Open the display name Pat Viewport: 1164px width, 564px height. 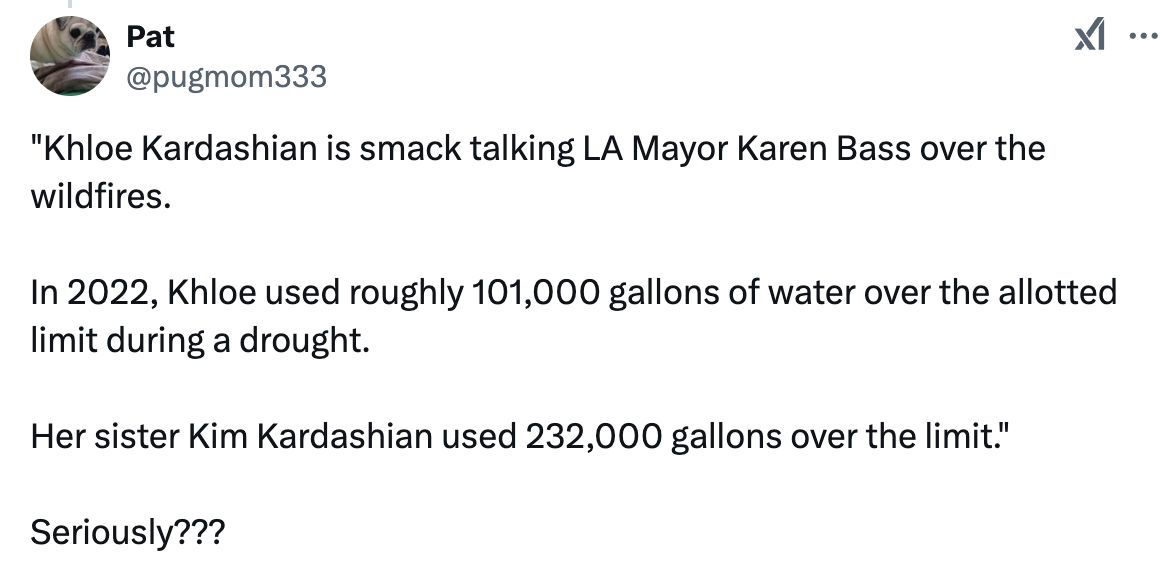(x=150, y=36)
